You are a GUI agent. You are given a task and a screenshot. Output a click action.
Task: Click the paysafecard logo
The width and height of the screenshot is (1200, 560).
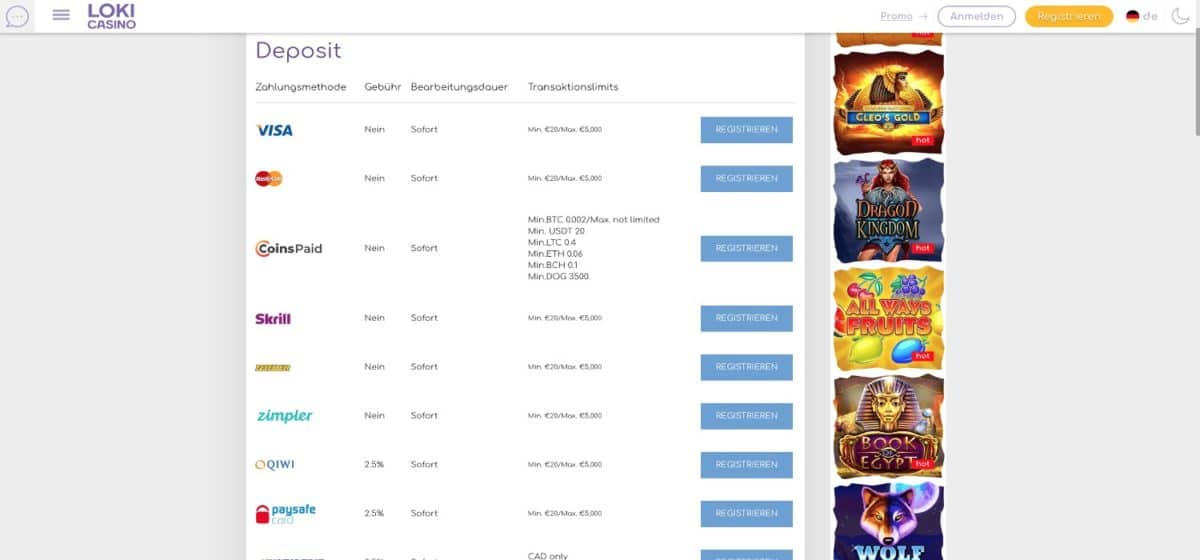pyautogui.click(x=285, y=514)
